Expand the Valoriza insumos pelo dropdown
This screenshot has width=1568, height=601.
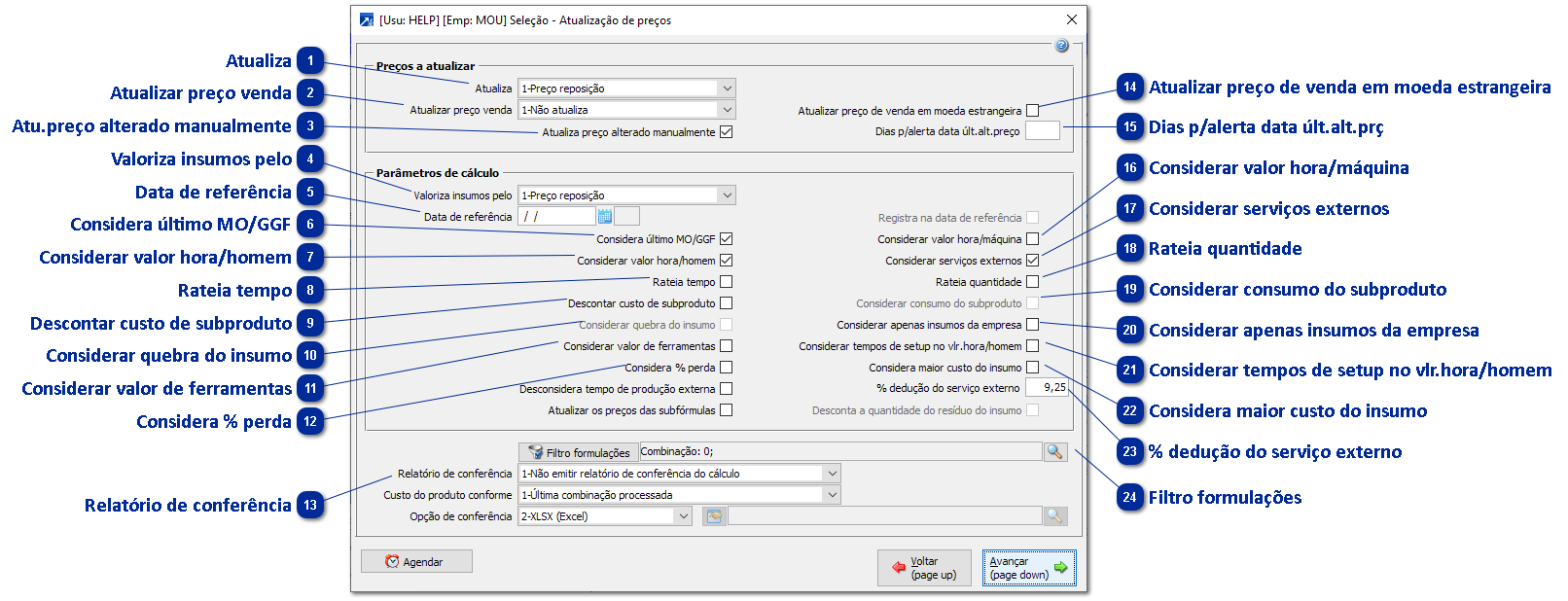pyautogui.click(x=727, y=195)
